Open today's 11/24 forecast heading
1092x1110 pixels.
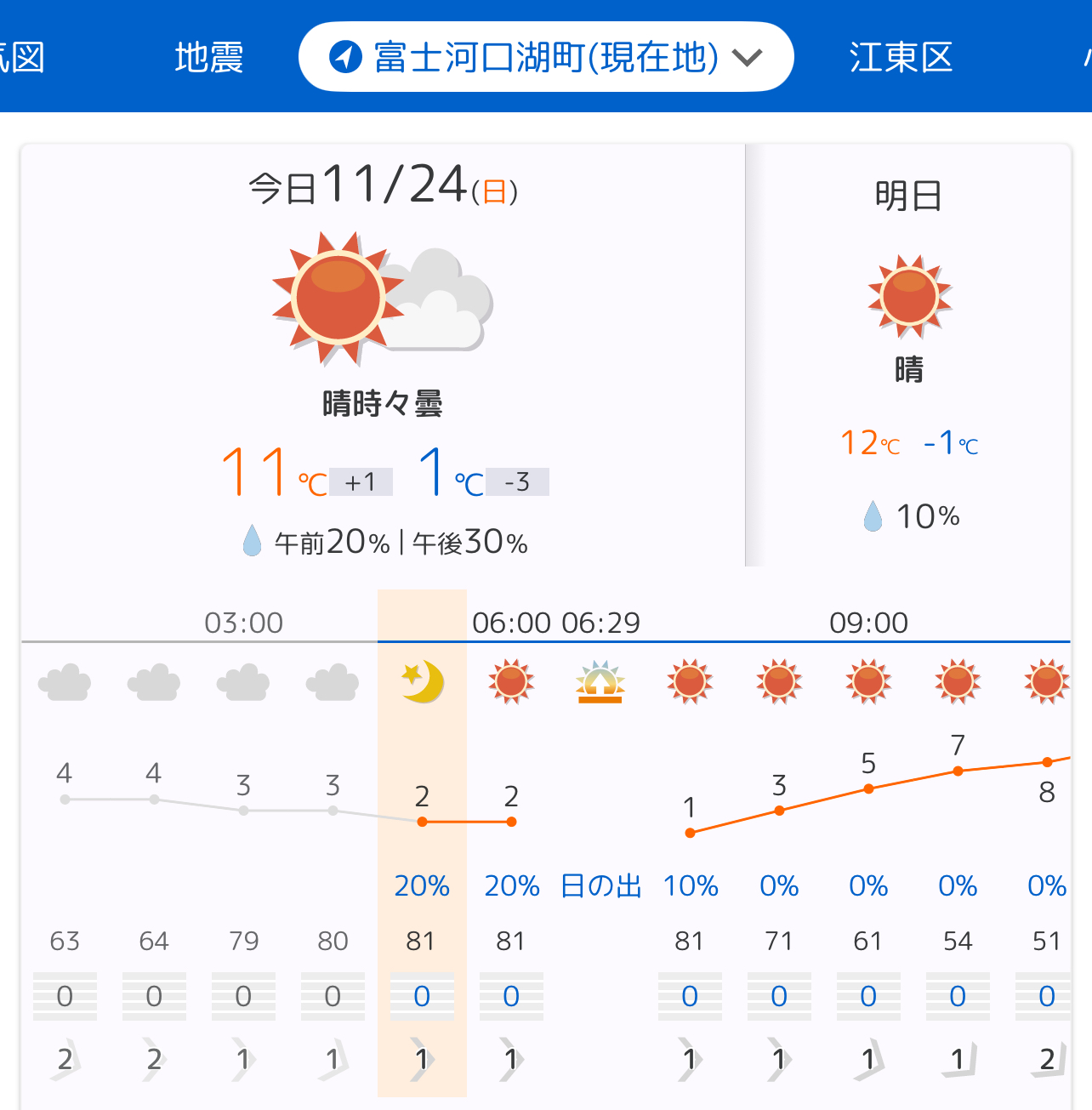(x=383, y=185)
